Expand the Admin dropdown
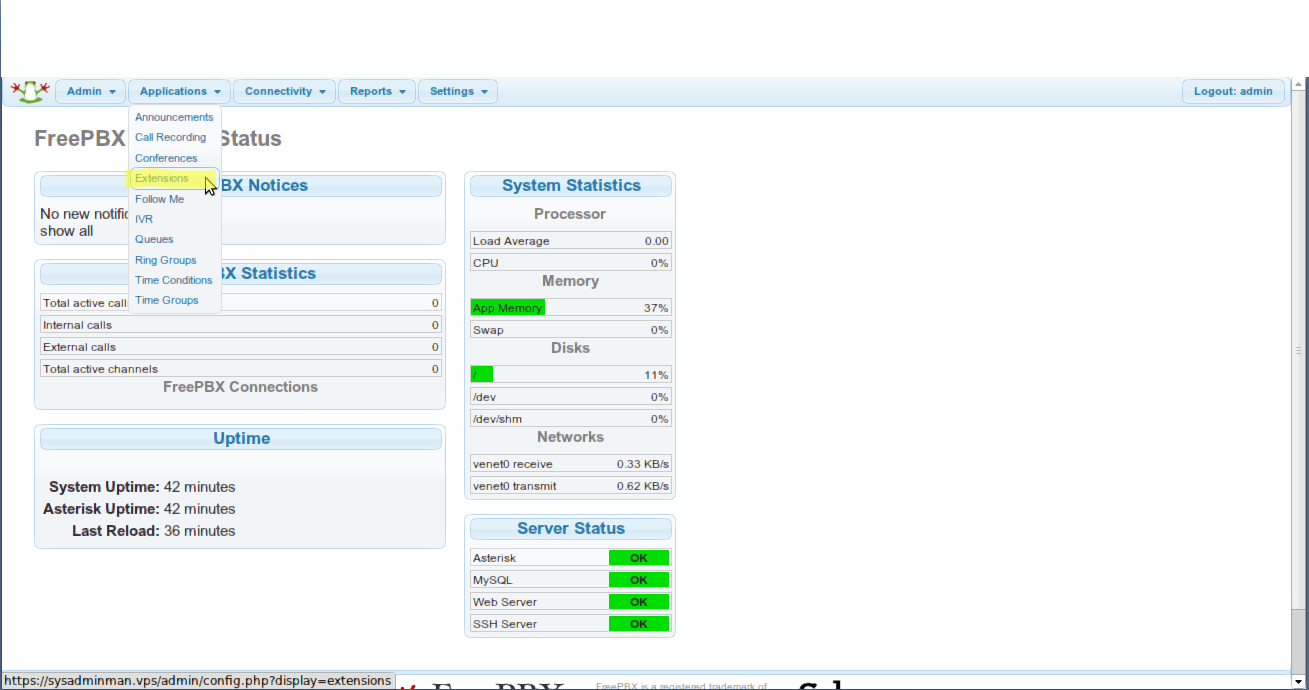Viewport: 1309px width, 690px height. point(90,91)
